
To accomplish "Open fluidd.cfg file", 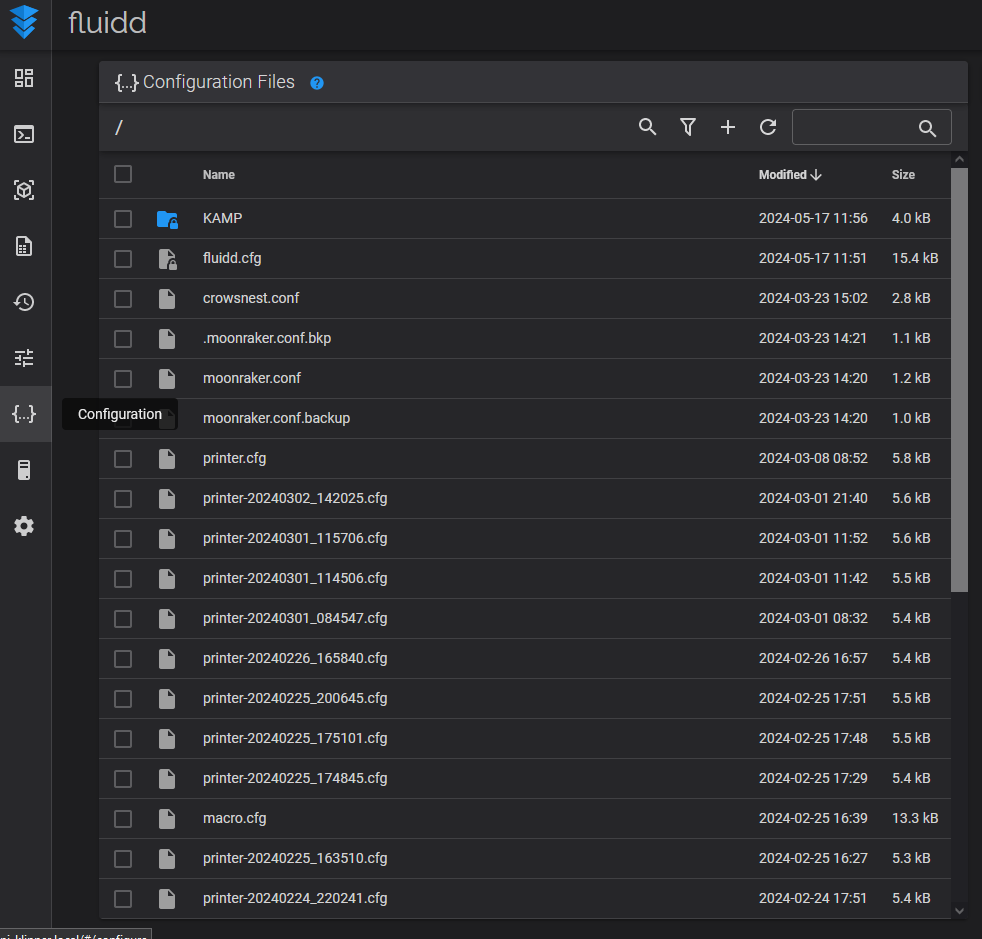I will point(232,258).
